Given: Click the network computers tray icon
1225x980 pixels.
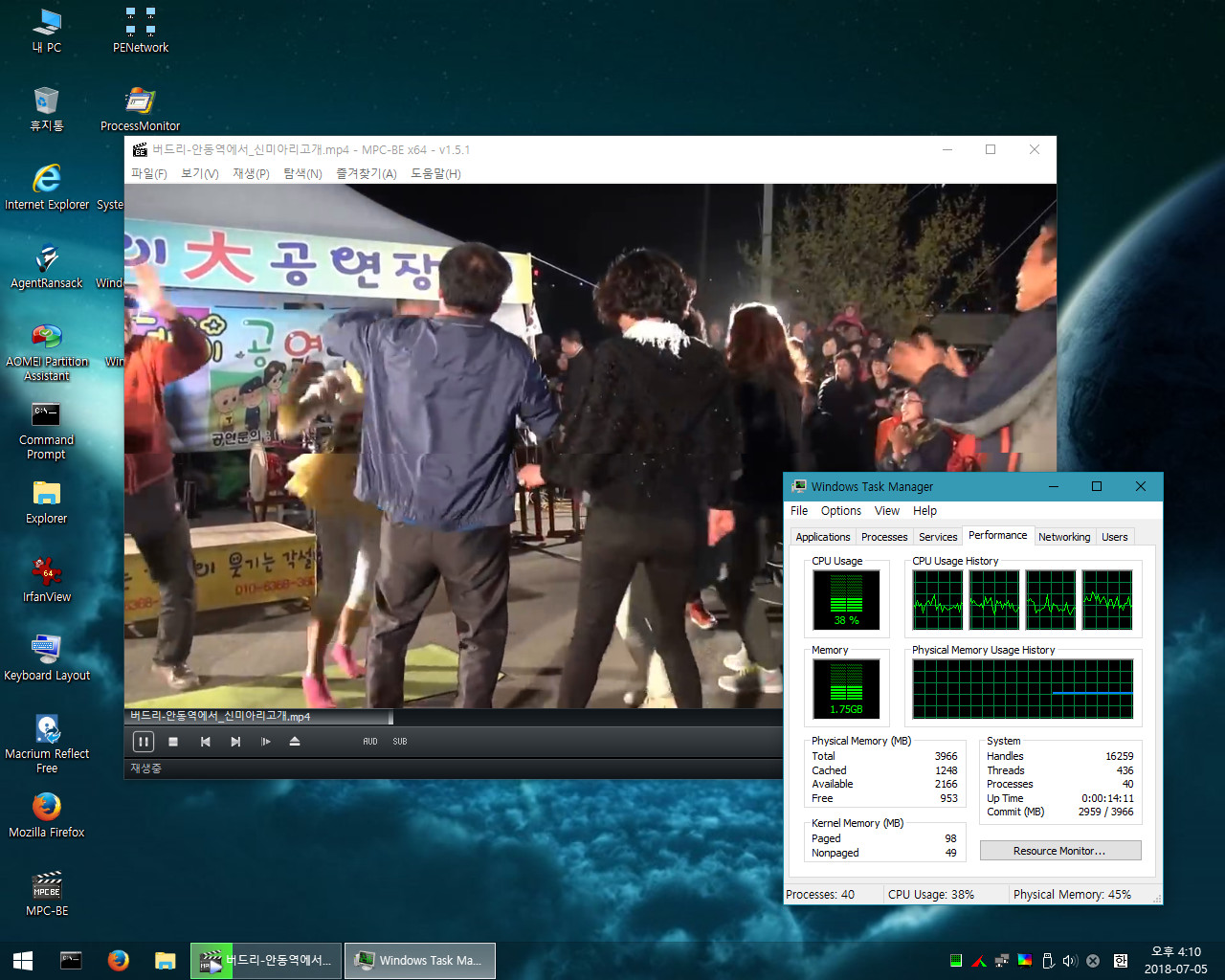Looking at the screenshot, I should (x=1001, y=961).
